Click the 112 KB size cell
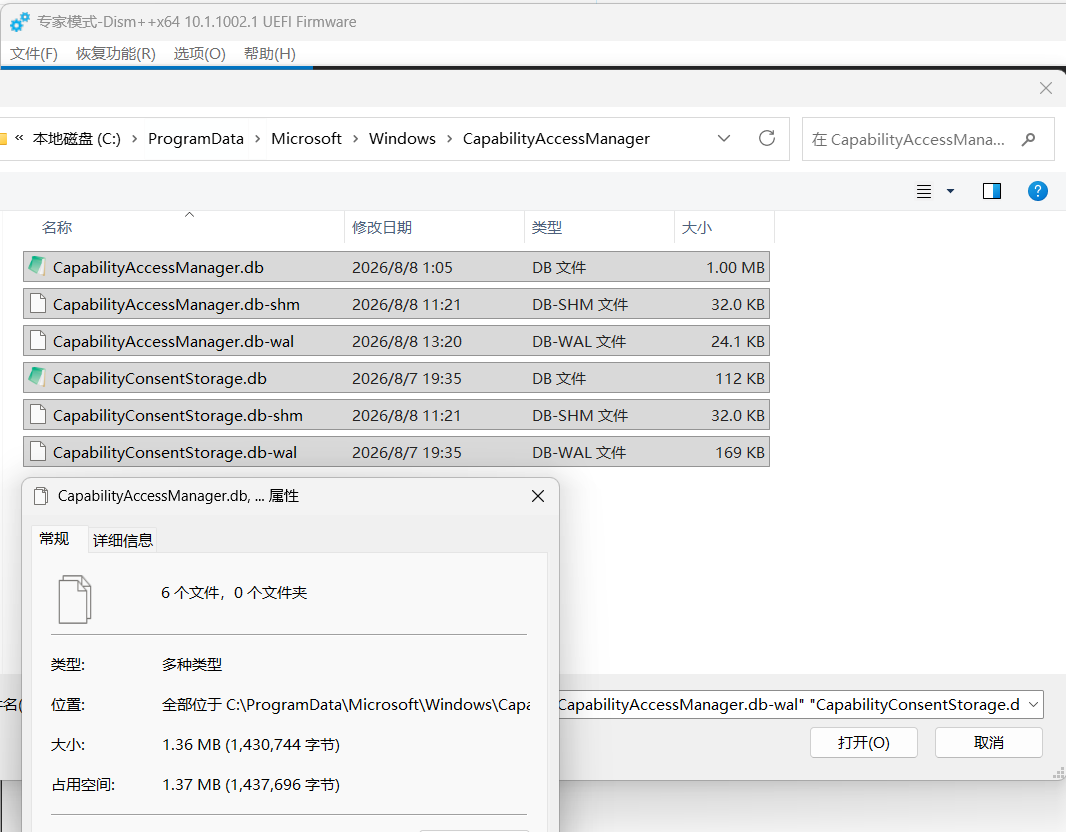 tap(740, 379)
